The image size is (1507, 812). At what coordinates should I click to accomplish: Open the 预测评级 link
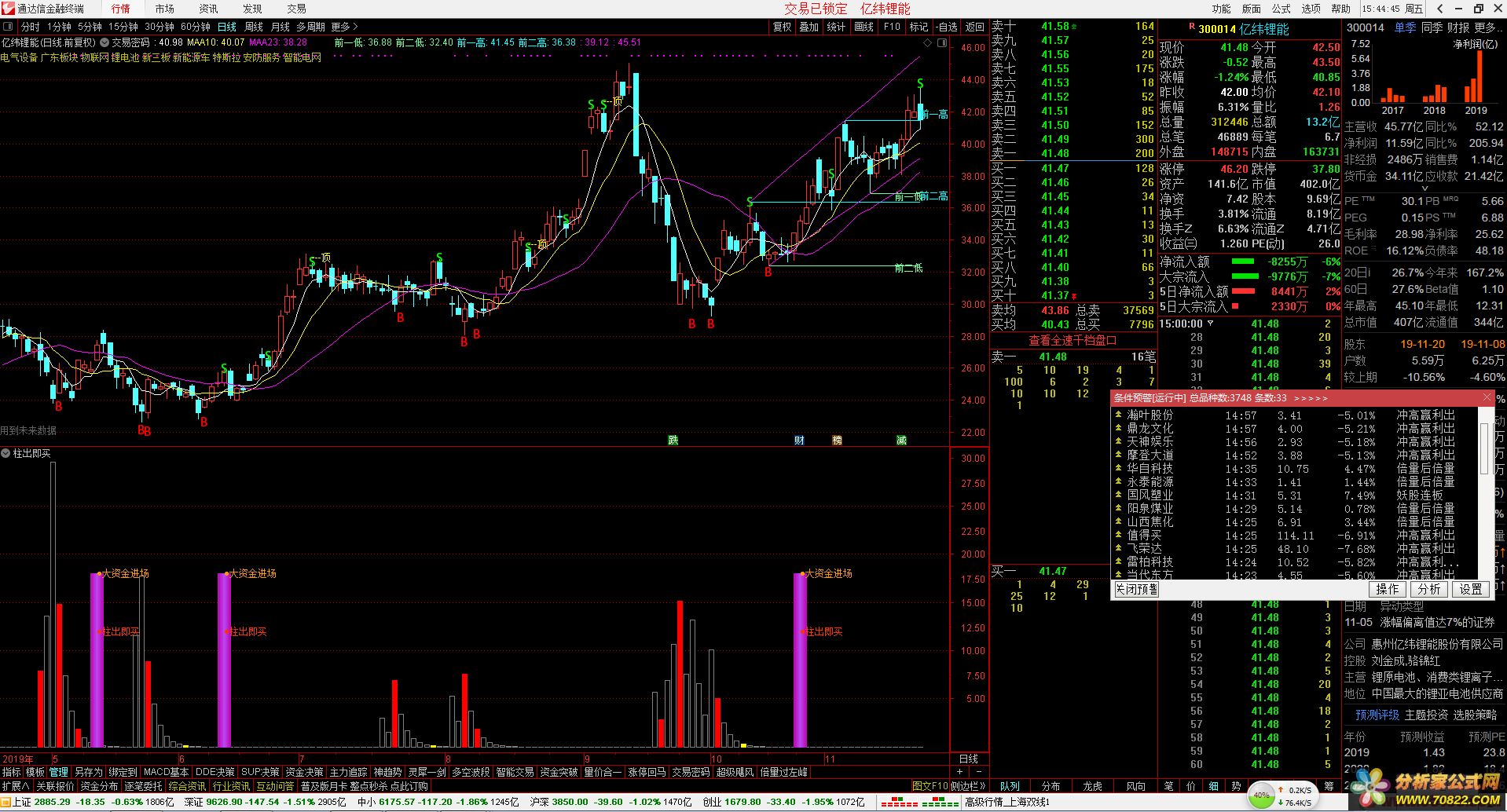[1377, 715]
